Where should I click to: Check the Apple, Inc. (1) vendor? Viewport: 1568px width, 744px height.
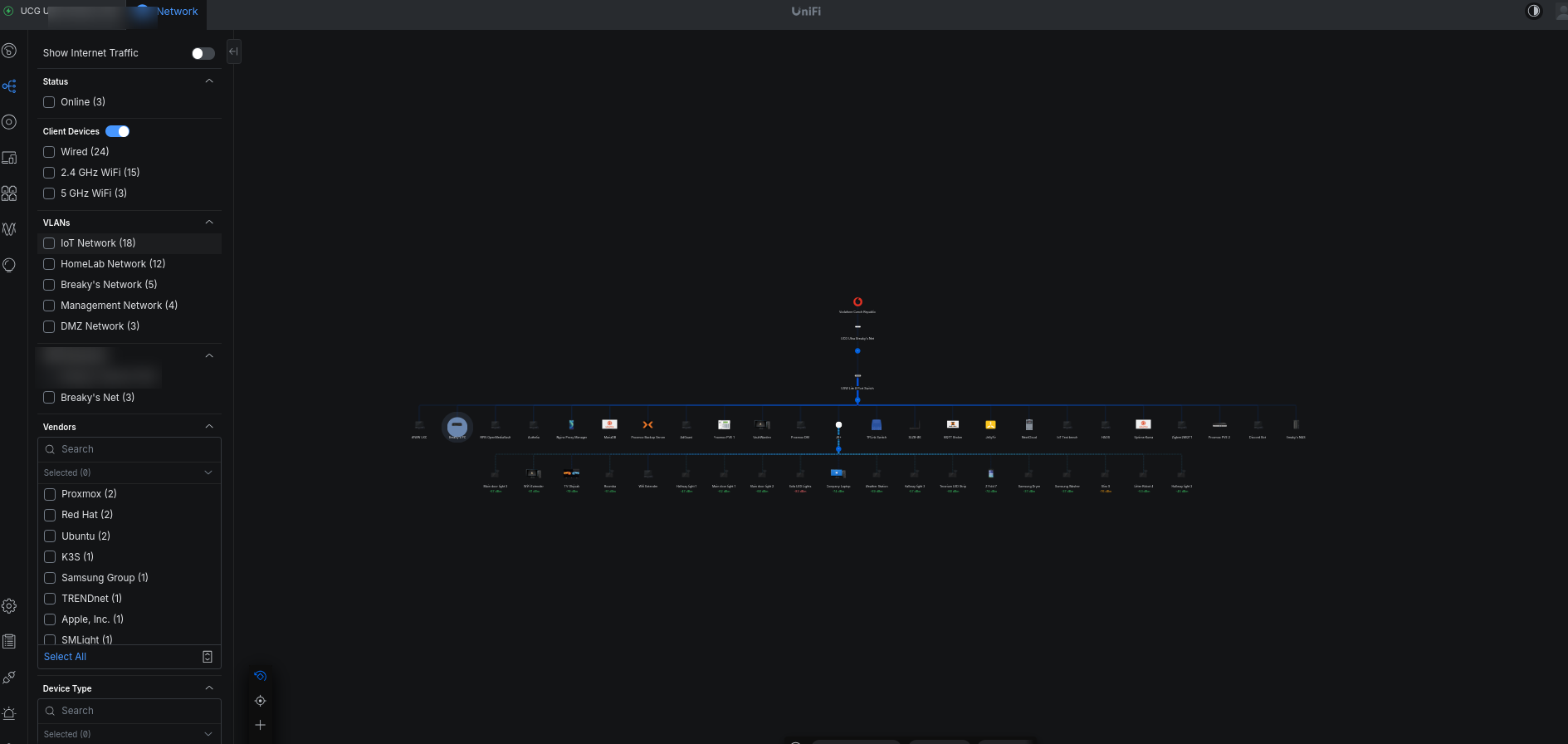pyautogui.click(x=50, y=619)
